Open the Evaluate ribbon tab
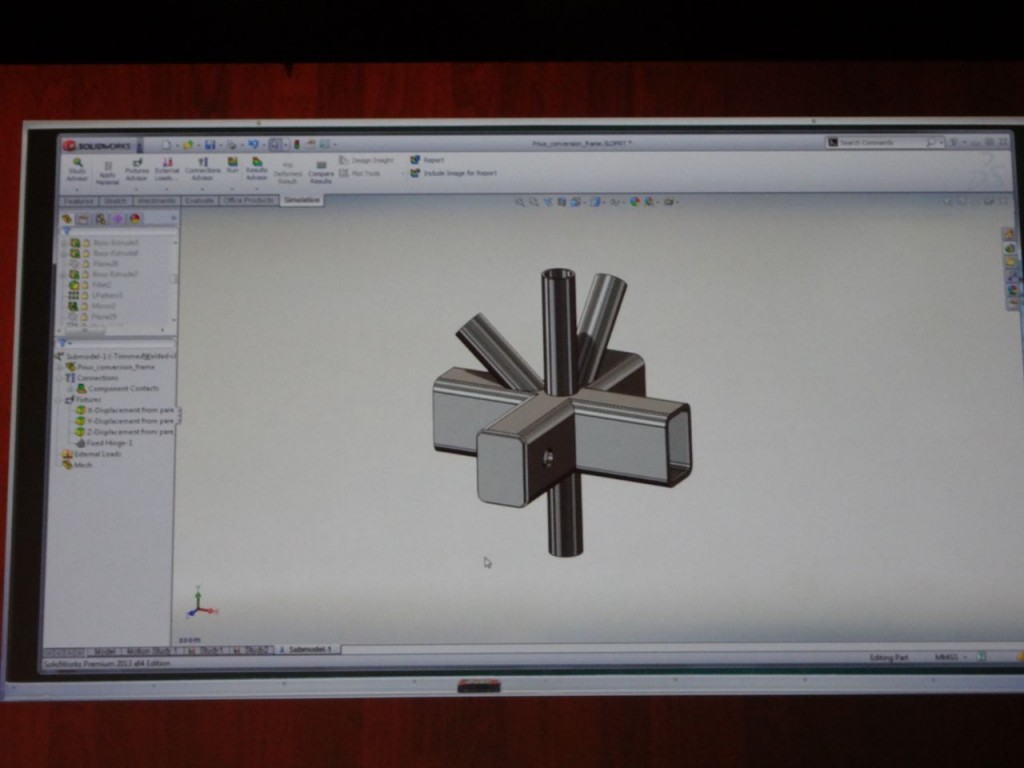Viewport: 1024px width, 768px height. tap(199, 200)
